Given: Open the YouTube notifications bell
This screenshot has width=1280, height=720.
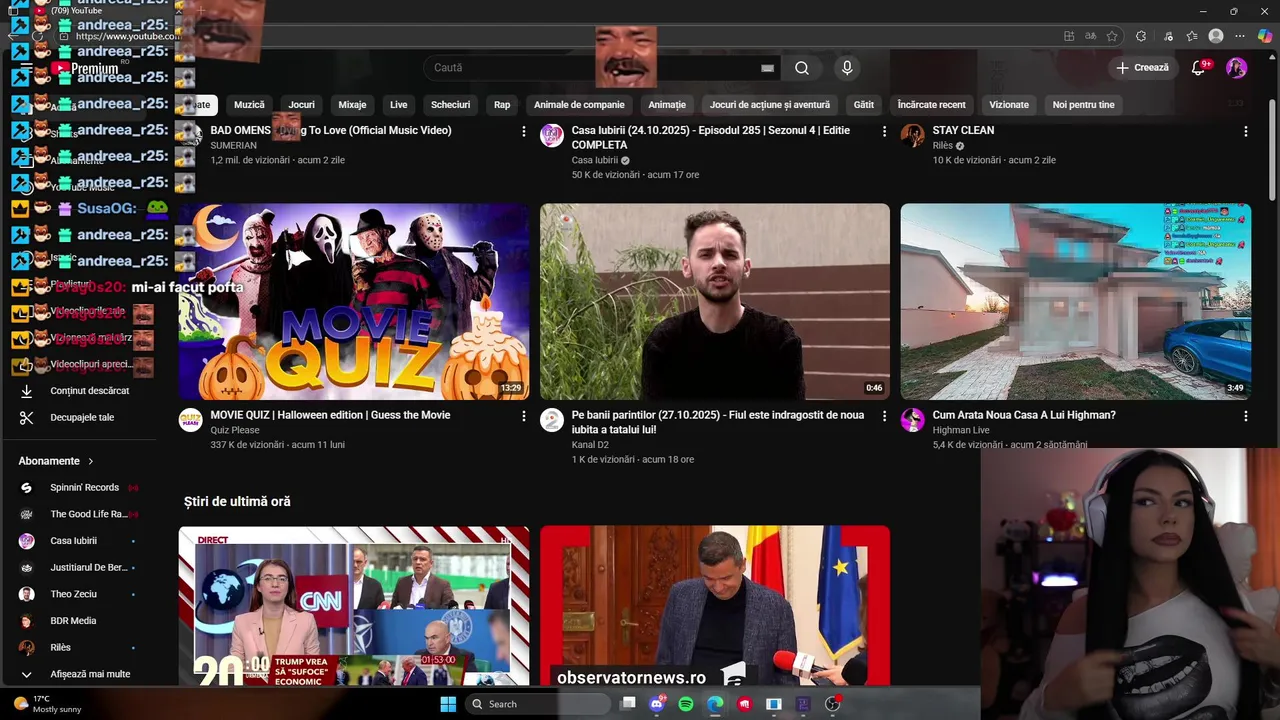Looking at the screenshot, I should pyautogui.click(x=1198, y=68).
